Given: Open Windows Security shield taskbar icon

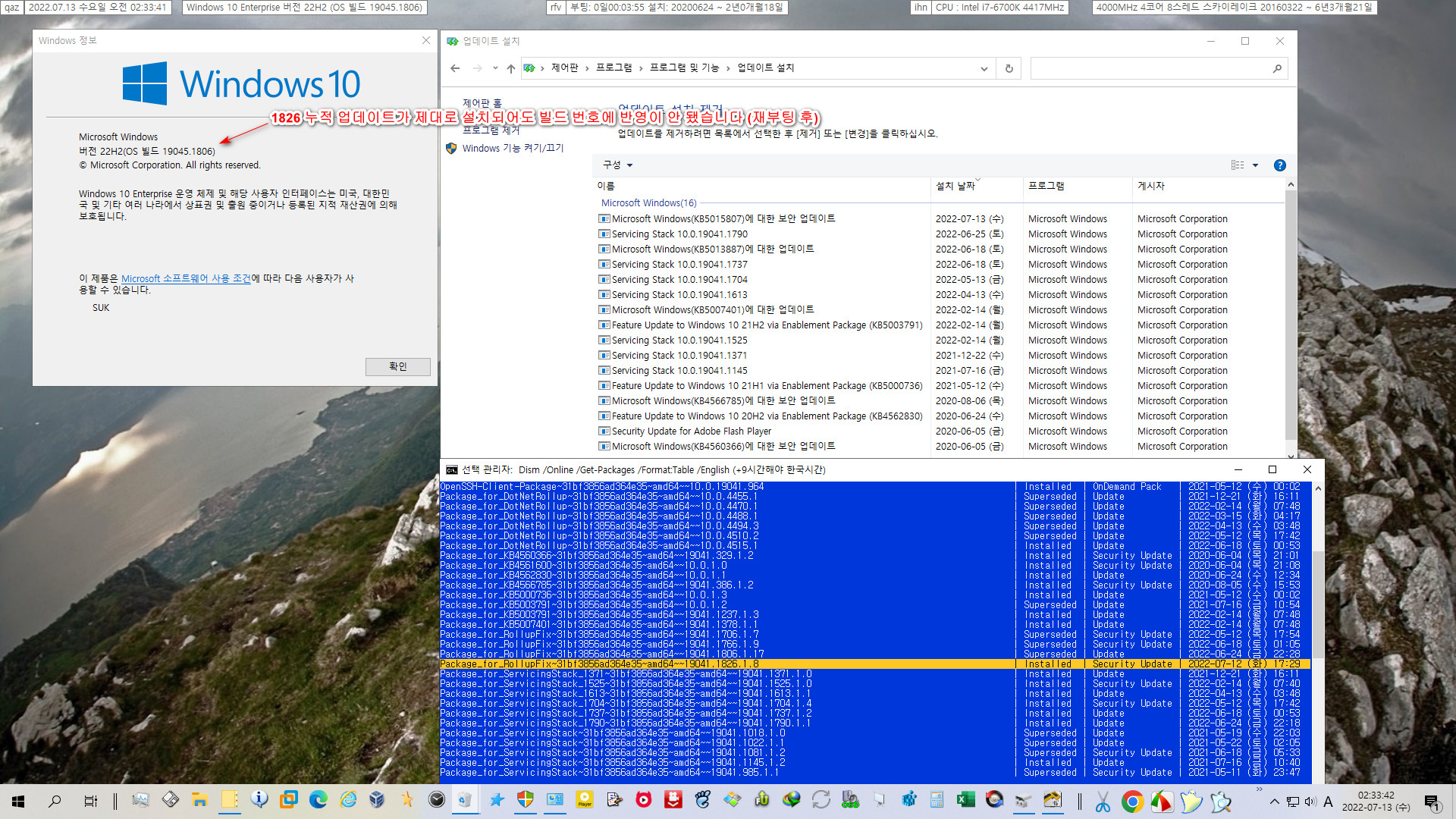Looking at the screenshot, I should tap(526, 800).
